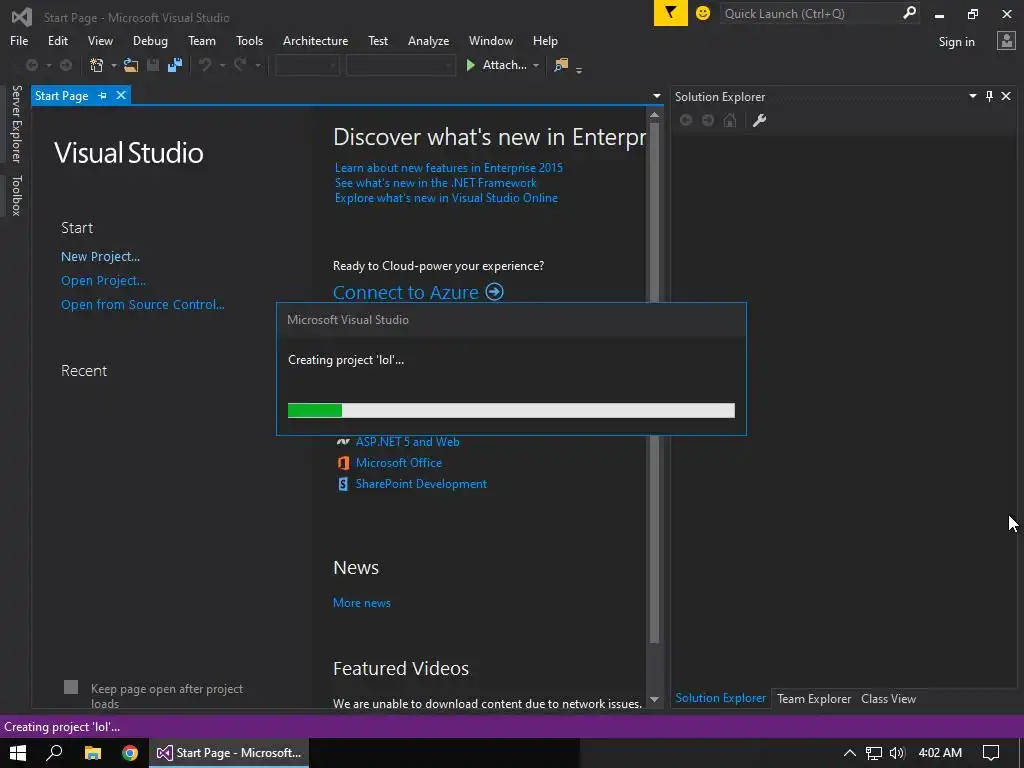
Task: Click the Save toolbar icon
Action: pyautogui.click(x=153, y=65)
